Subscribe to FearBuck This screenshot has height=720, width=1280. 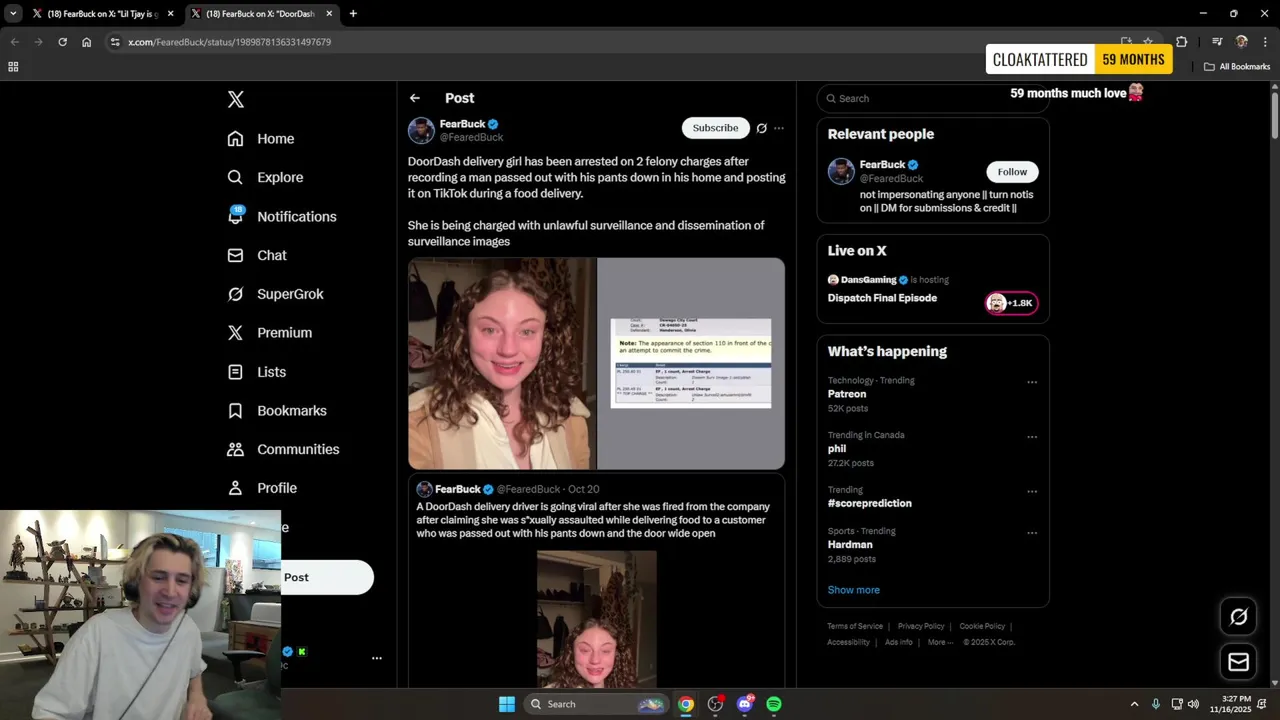coord(715,128)
